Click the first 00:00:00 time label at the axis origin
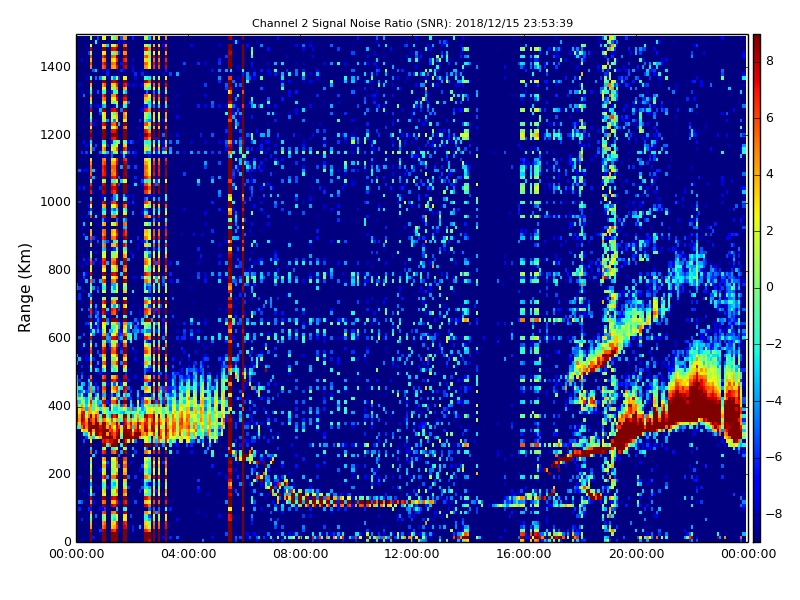 (x=77, y=554)
